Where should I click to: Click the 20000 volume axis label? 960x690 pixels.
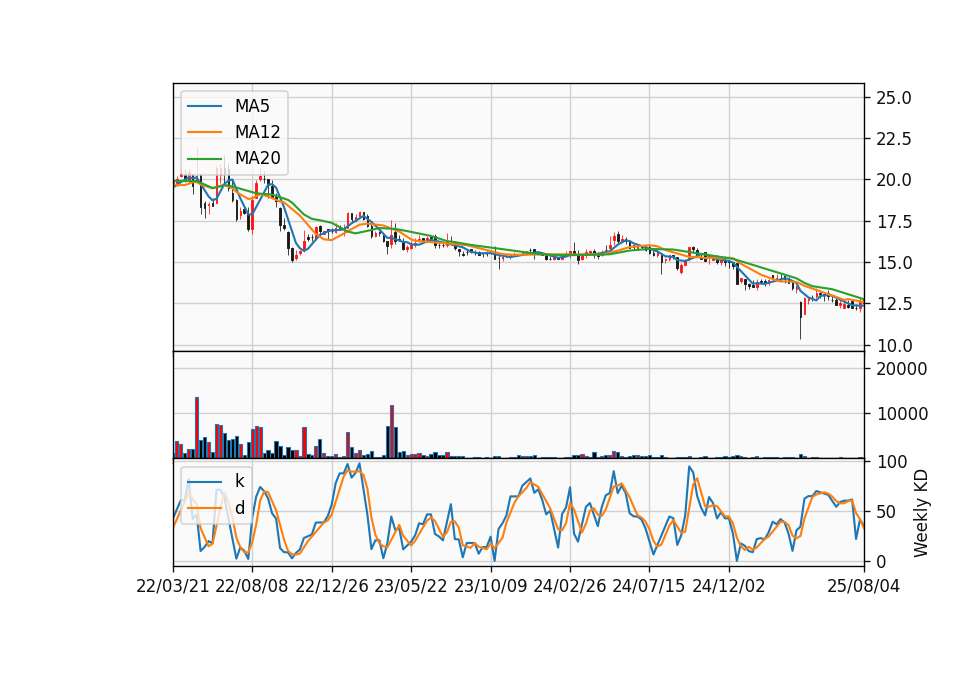click(902, 369)
